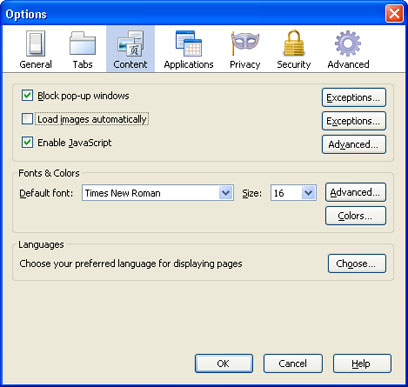Open pop-up Exceptions button

pos(354,97)
